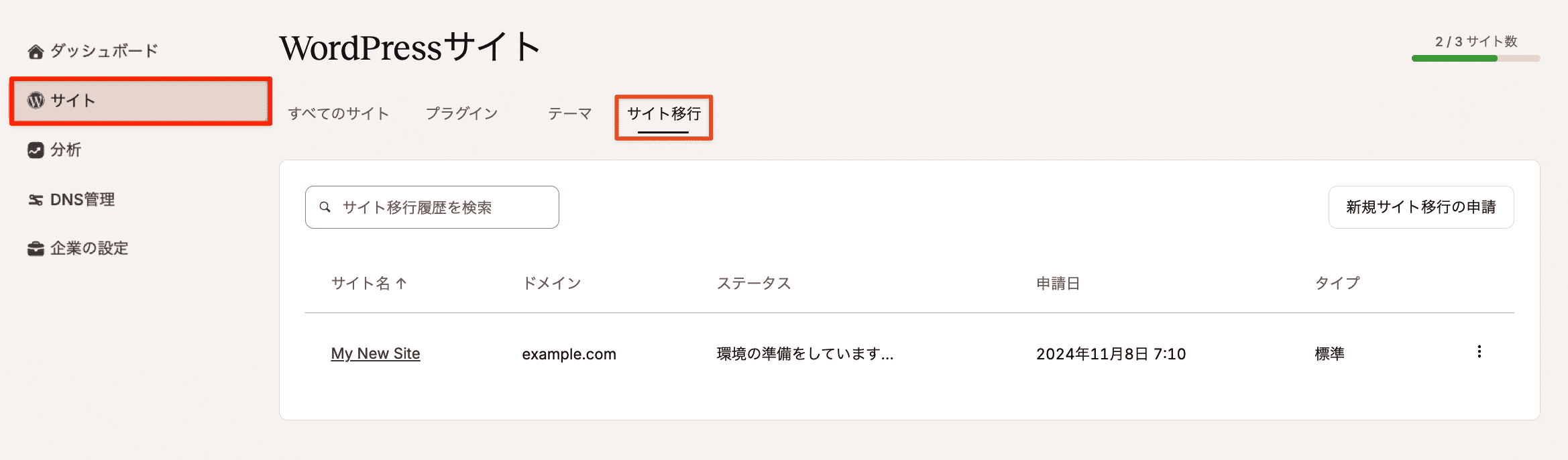Switch to the テーマ tab
Viewport: 1568px width, 460px height.
pos(569,113)
